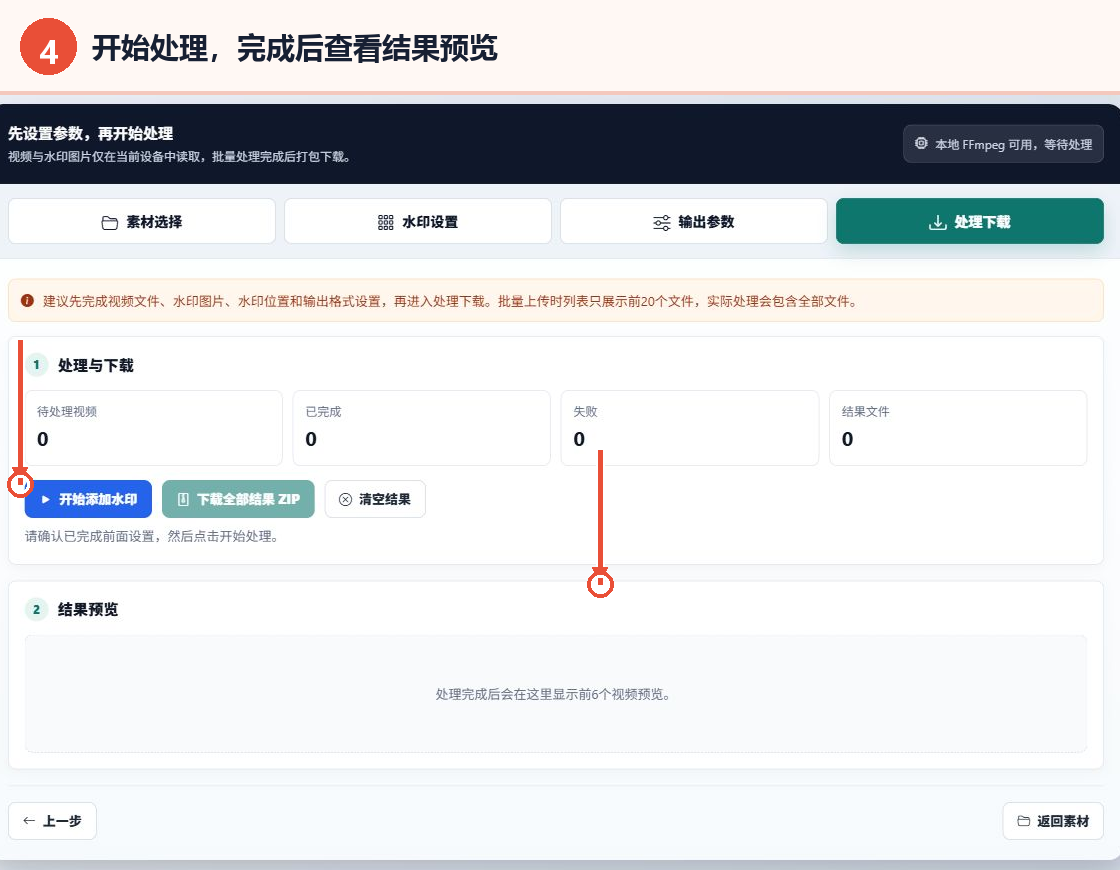Click the circled X icon in 清空结果
Image resolution: width=1120 pixels, height=870 pixels.
[x=345, y=499]
